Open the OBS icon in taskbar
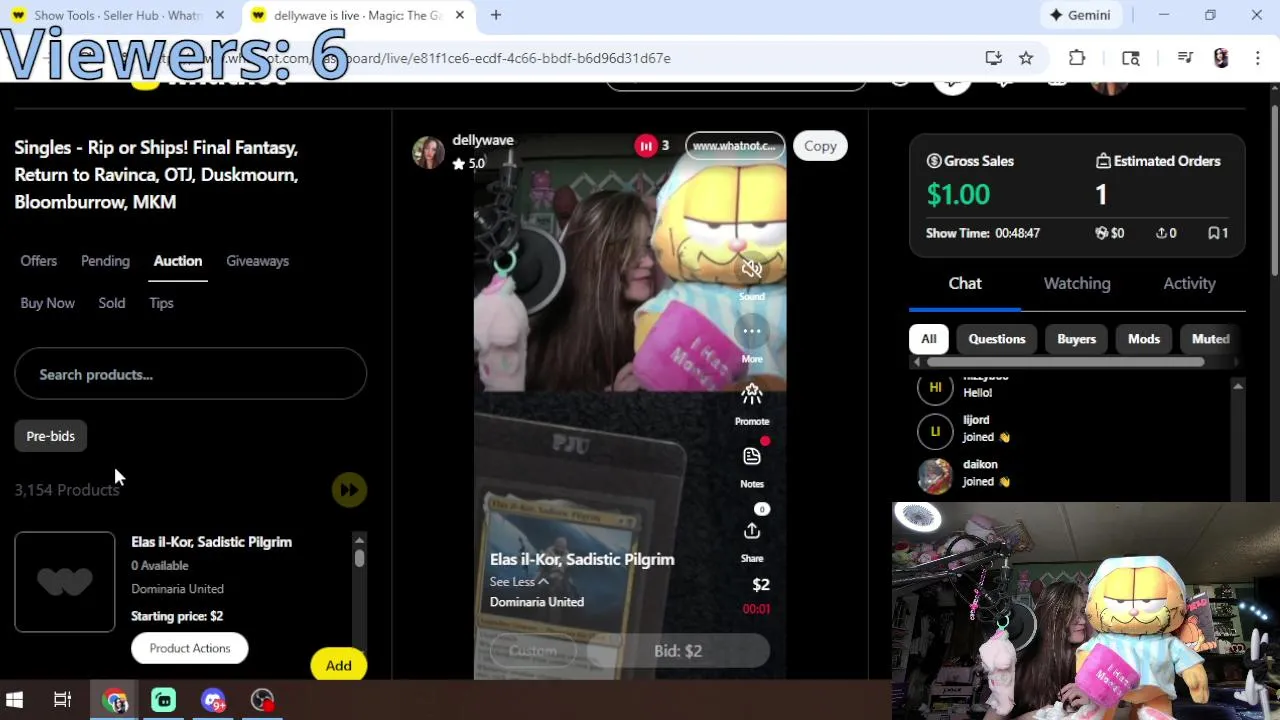The width and height of the screenshot is (1280, 720). coord(262,700)
